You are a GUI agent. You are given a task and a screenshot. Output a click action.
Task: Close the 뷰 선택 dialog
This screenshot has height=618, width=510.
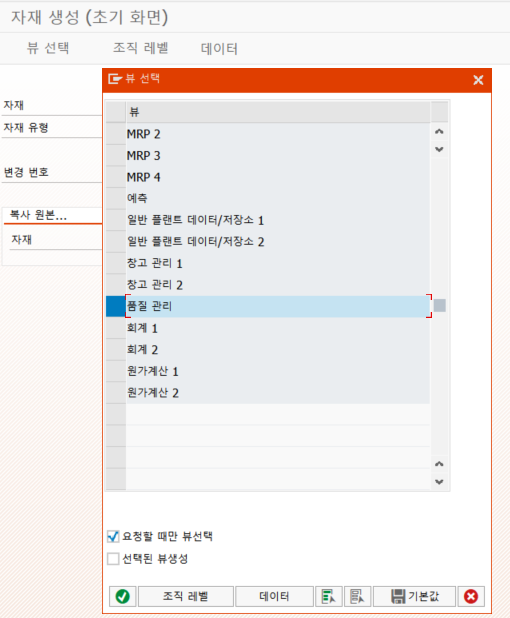coord(478,80)
